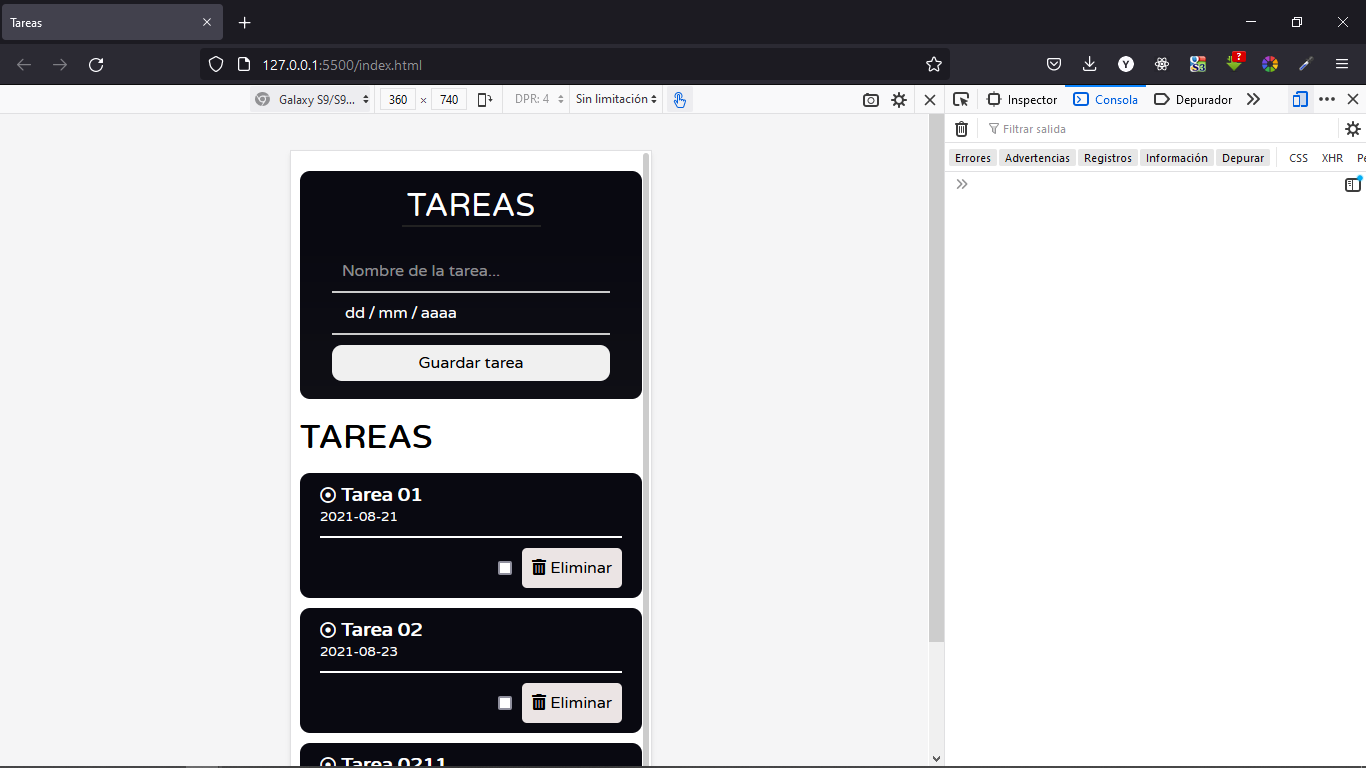Check the Tarea 01 checkbox

[x=505, y=568]
